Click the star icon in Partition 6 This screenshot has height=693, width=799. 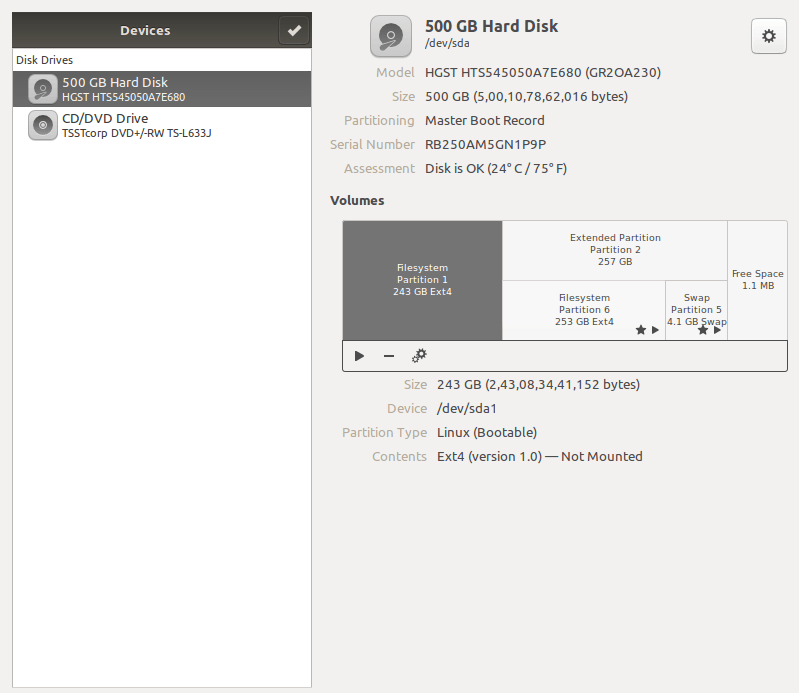point(641,330)
